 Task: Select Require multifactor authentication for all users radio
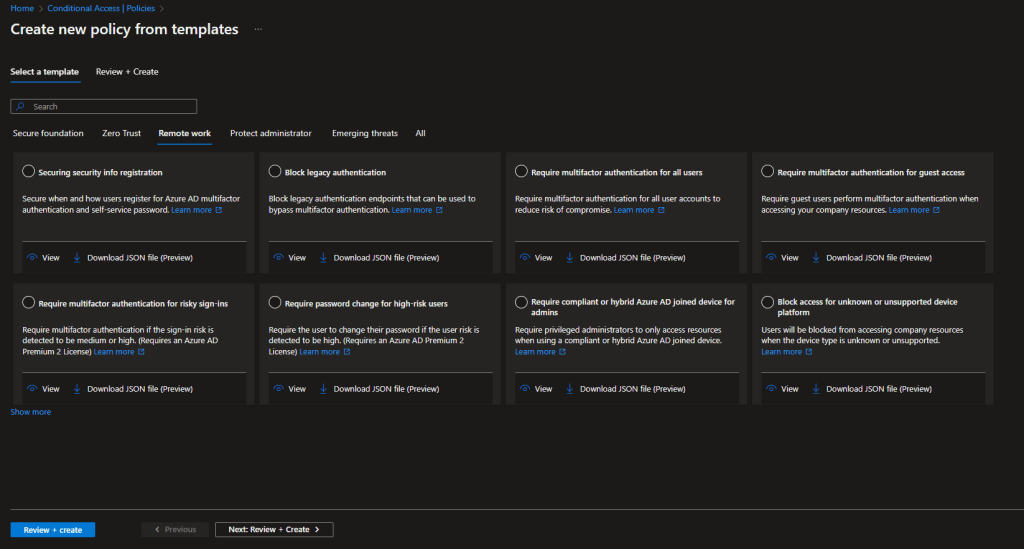521,172
